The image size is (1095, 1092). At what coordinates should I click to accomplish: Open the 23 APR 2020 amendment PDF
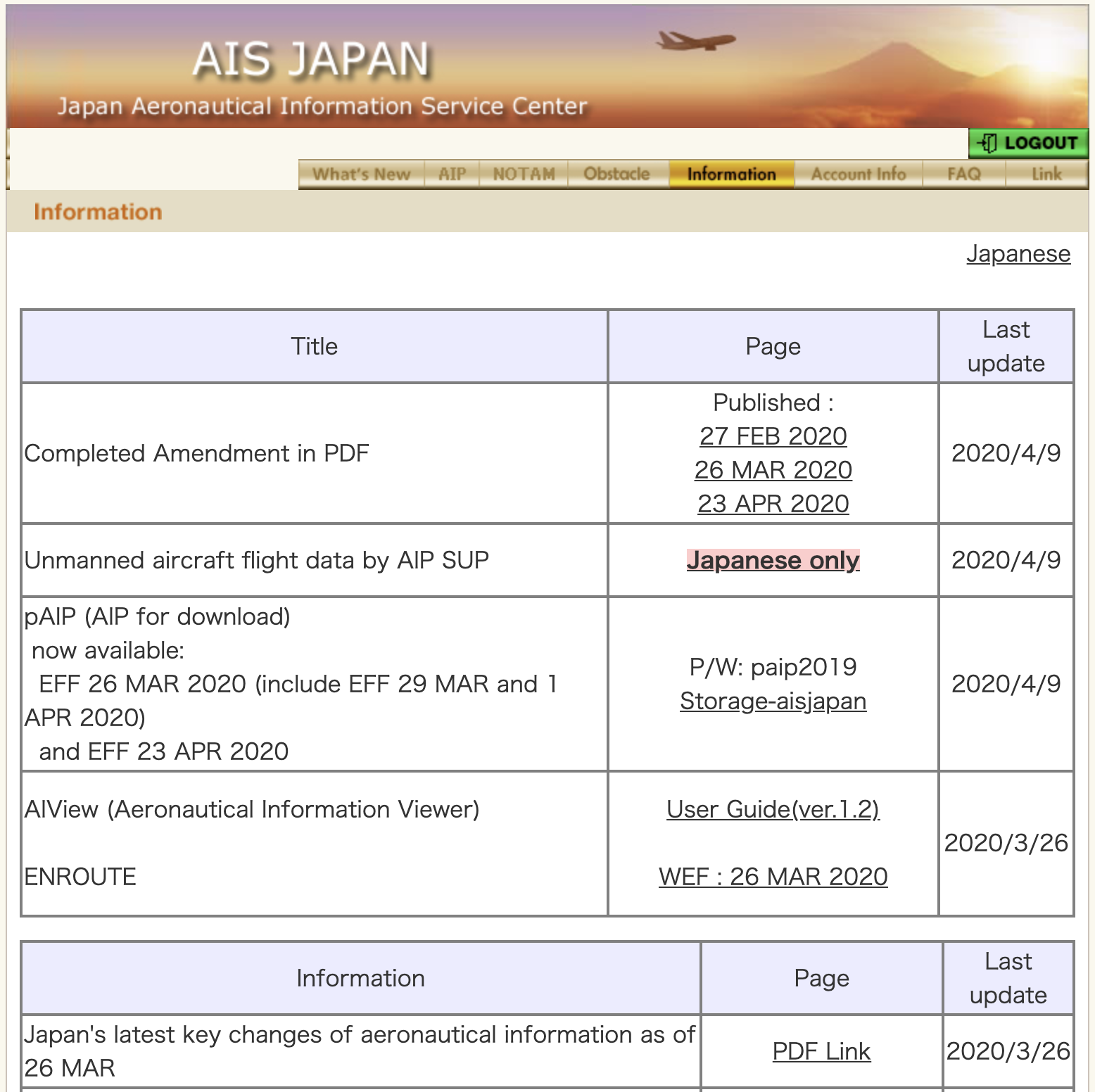click(x=773, y=504)
